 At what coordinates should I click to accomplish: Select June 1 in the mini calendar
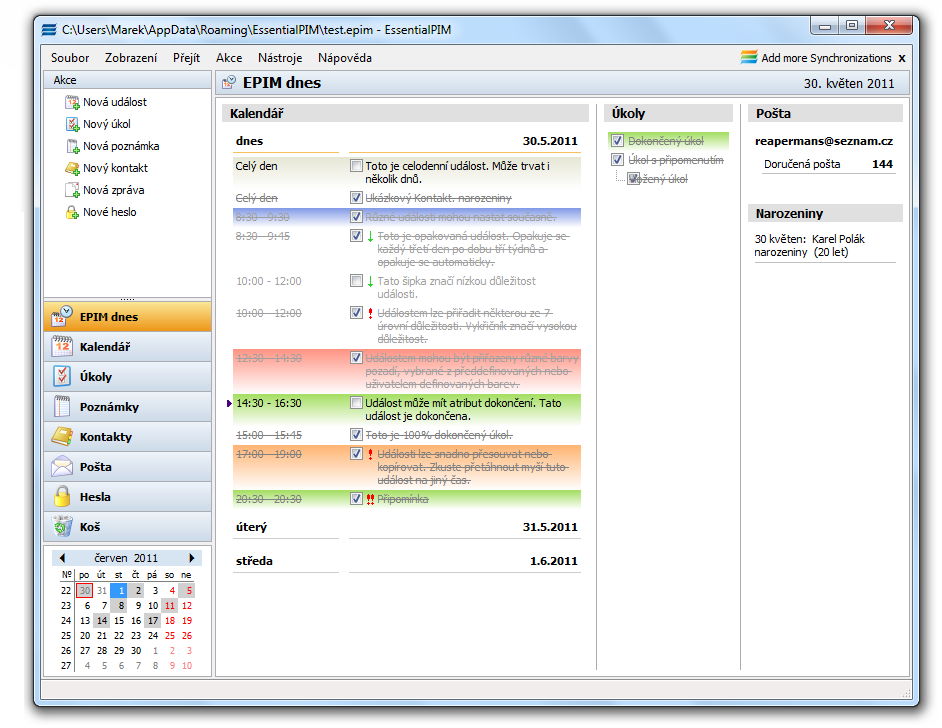point(119,590)
